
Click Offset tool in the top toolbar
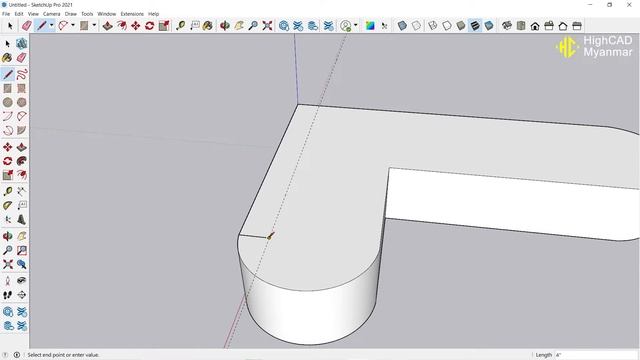point(122,26)
